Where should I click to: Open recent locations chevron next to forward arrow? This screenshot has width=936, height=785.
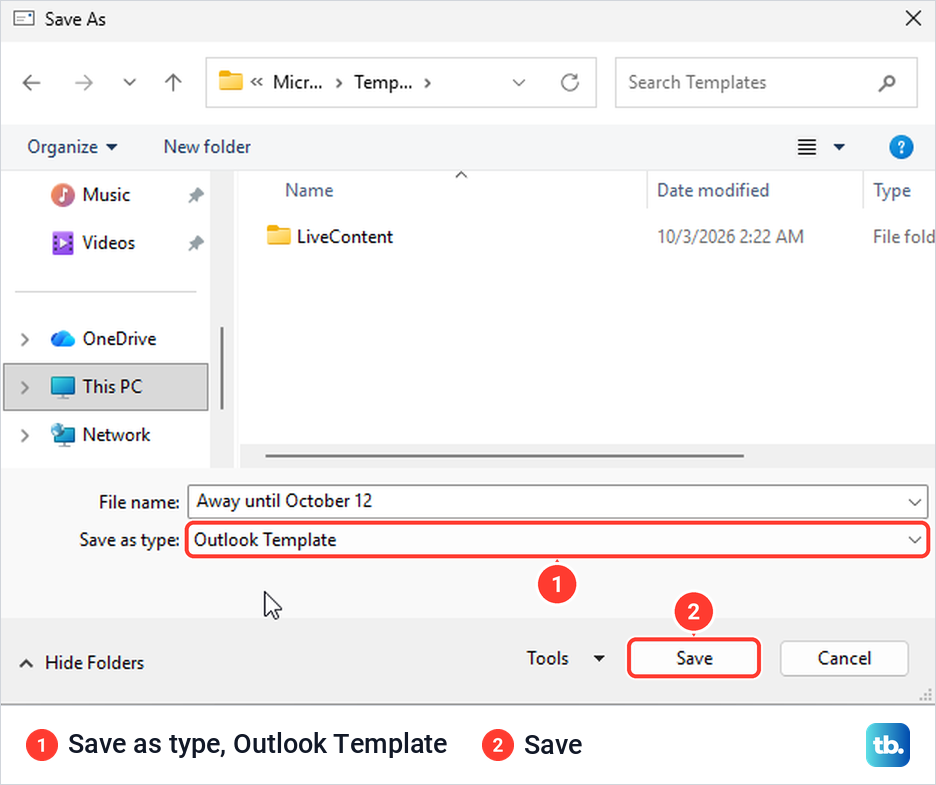point(129,82)
